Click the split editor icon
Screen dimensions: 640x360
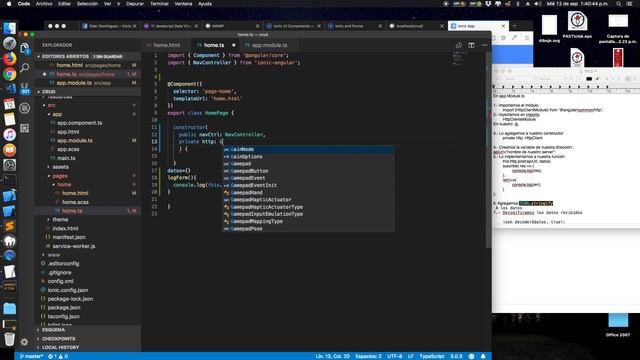point(471,45)
